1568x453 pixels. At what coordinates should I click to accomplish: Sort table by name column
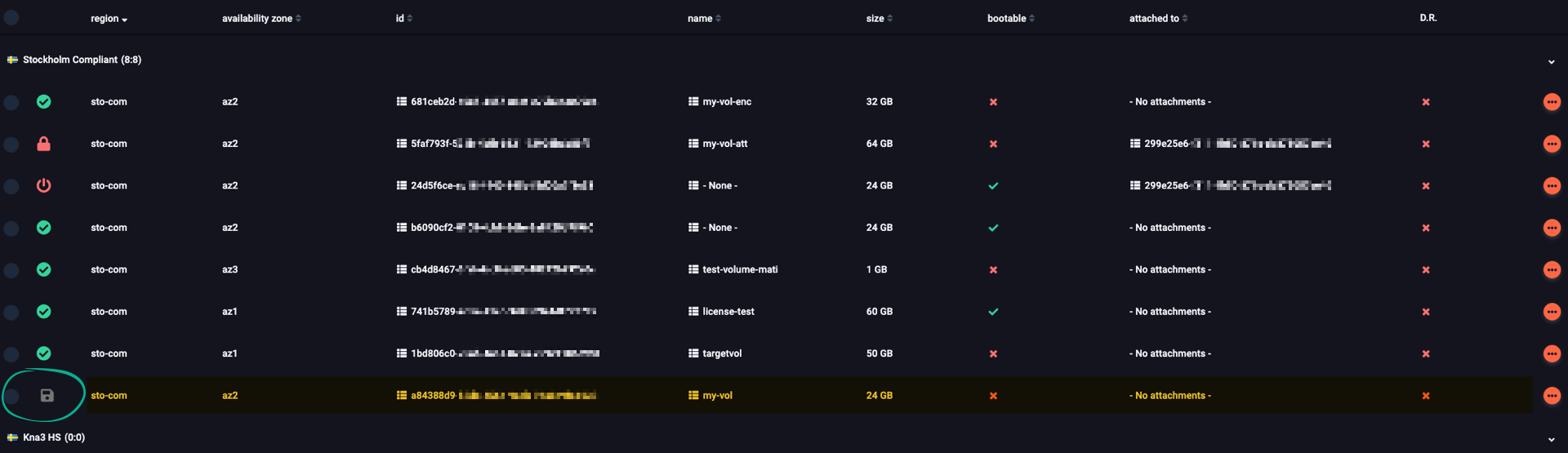coord(704,19)
